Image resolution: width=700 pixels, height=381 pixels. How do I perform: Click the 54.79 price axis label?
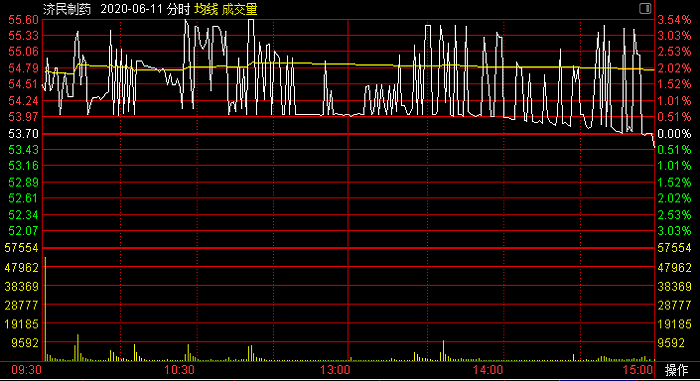click(x=24, y=68)
